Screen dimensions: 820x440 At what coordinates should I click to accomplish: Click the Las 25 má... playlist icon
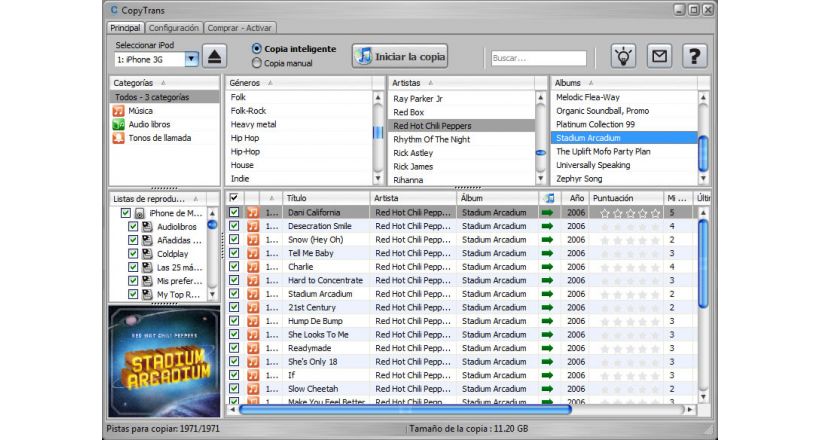click(147, 267)
